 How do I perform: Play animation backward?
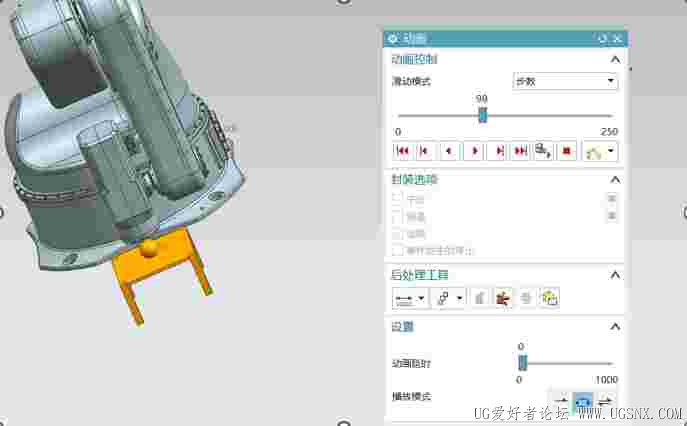click(449, 151)
